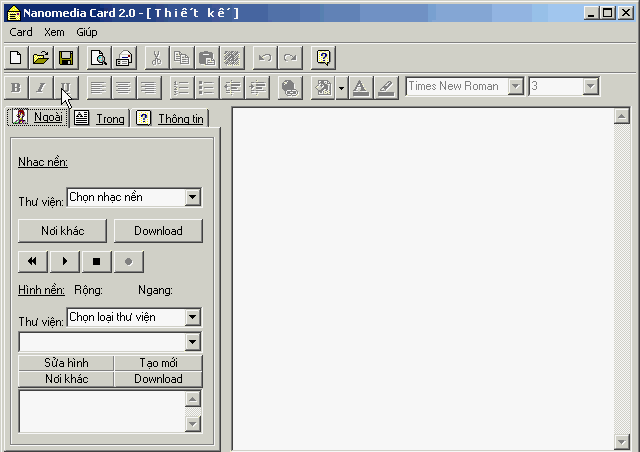
Task: Click the Download button under Nhạc nền
Action: pos(158,231)
